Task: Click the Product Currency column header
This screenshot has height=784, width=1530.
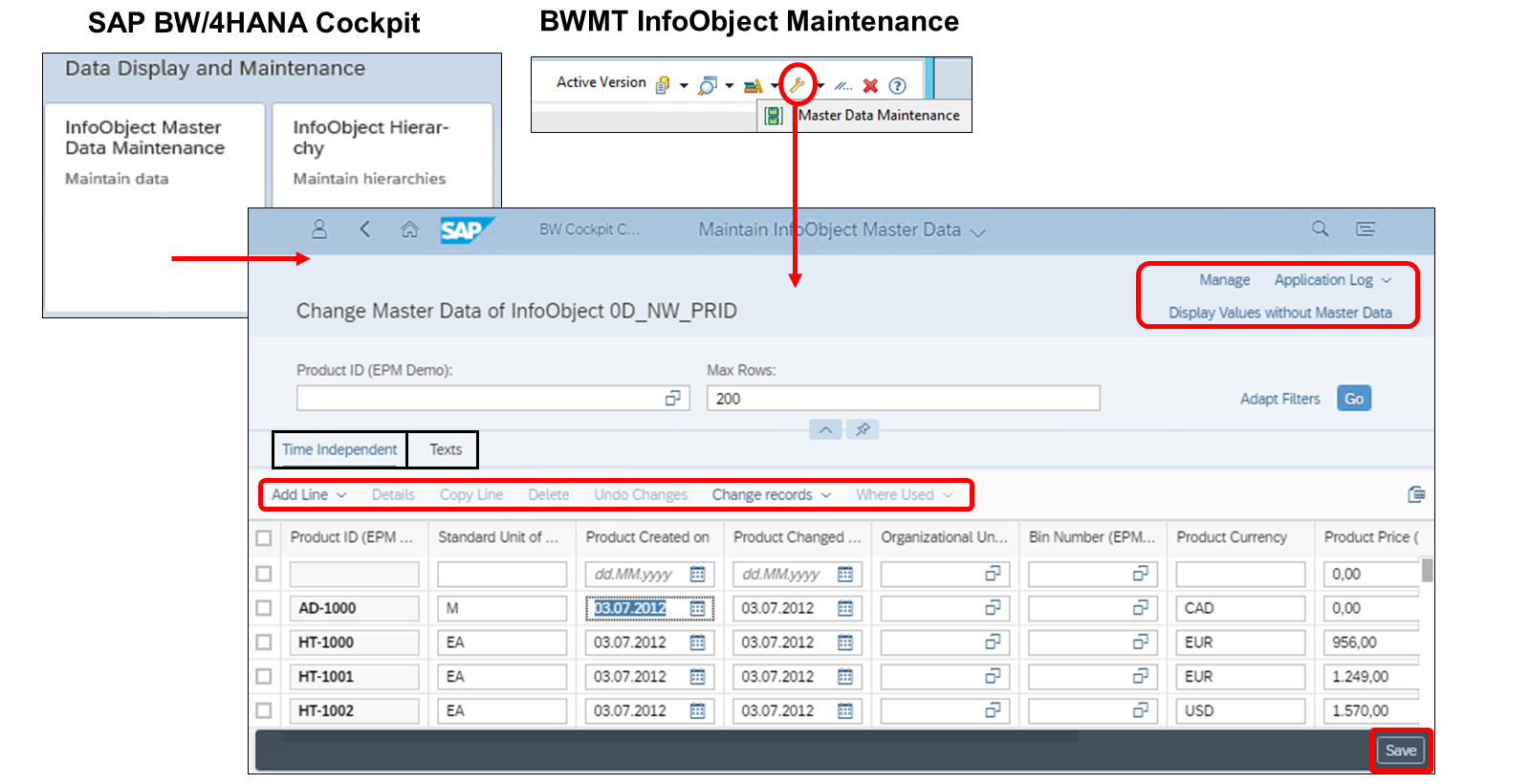Action: (1232, 537)
